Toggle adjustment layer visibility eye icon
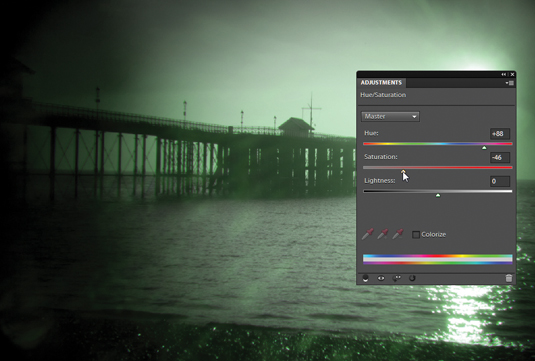 click(x=381, y=278)
